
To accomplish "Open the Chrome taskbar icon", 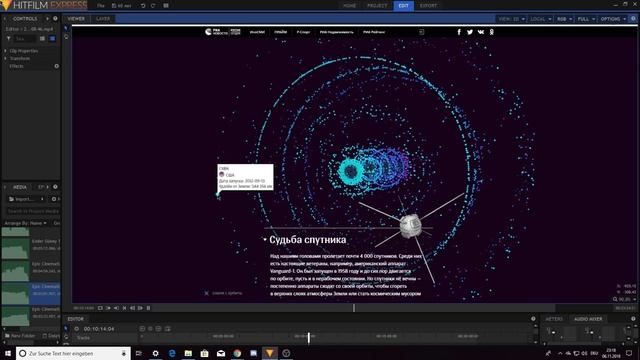I will (x=237, y=353).
